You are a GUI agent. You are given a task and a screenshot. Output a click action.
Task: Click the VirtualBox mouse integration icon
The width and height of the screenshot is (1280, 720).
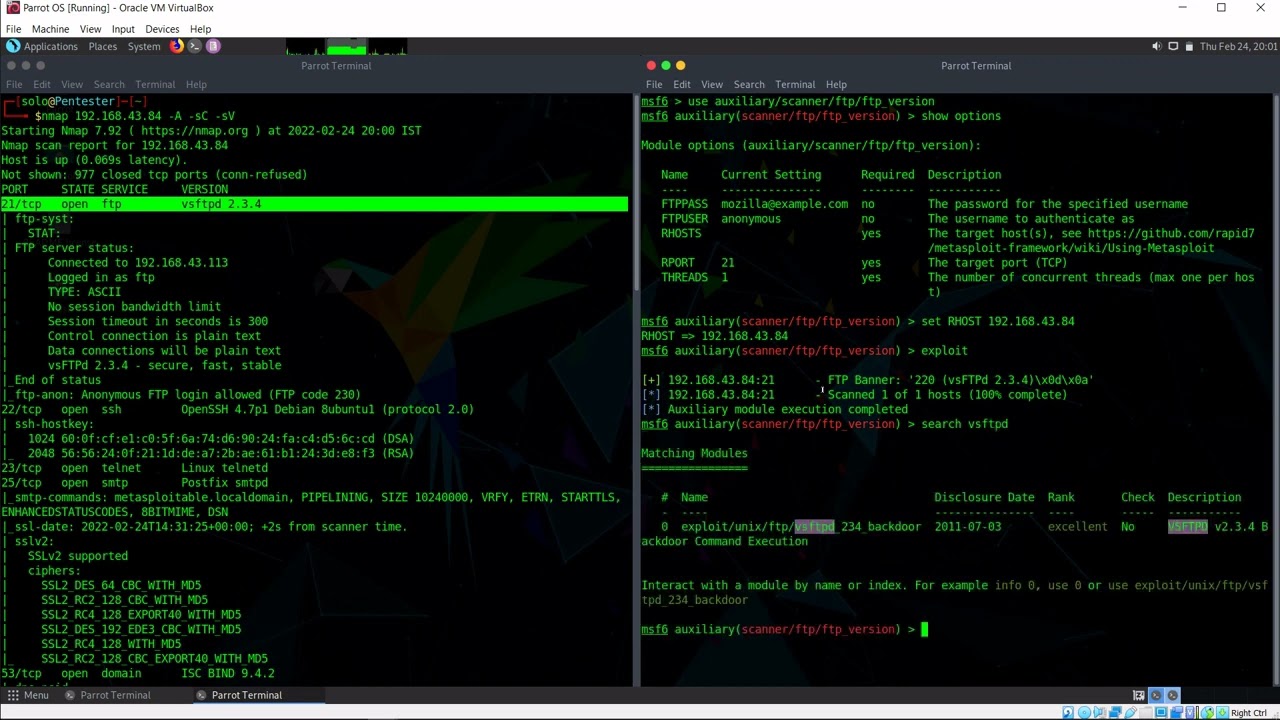(x=1207, y=713)
